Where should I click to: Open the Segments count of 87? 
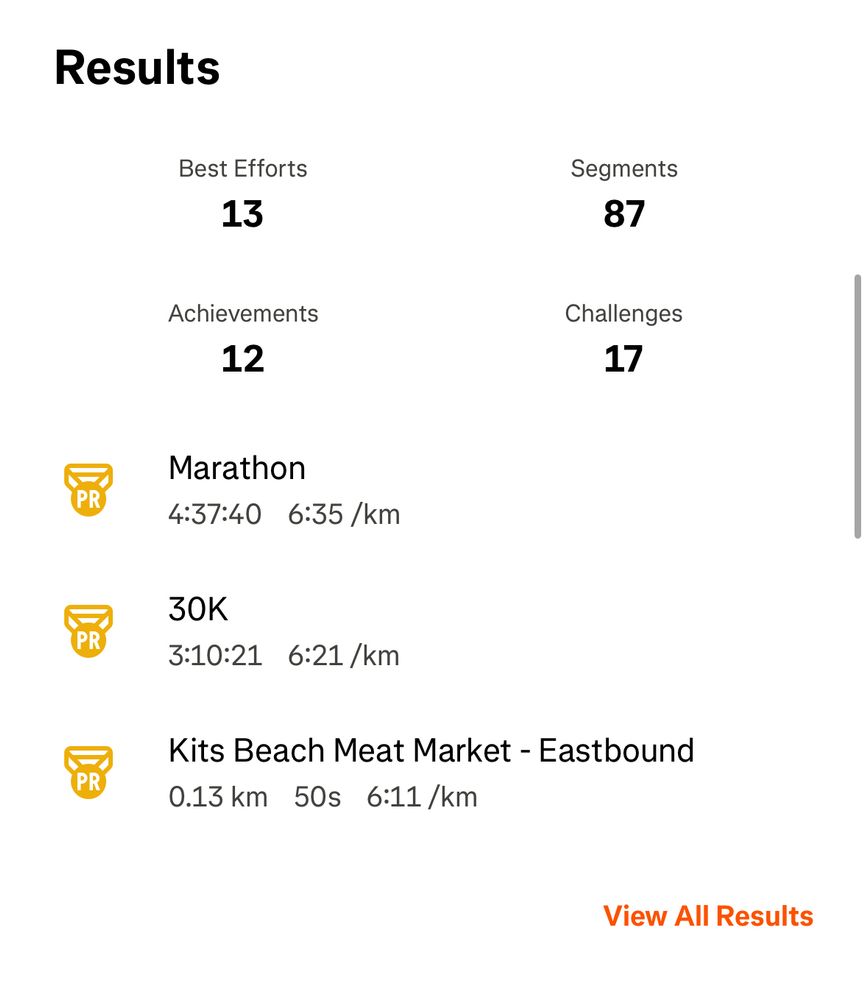[624, 214]
